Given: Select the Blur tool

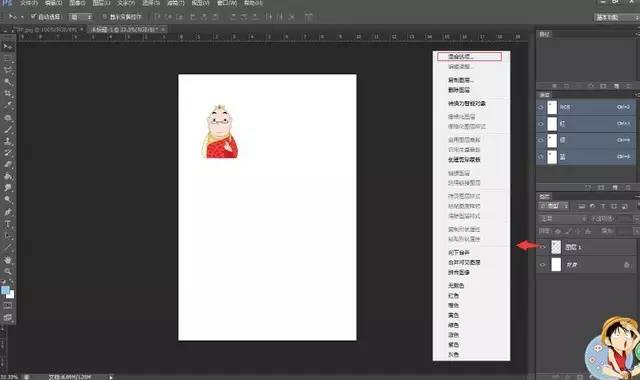Looking at the screenshot, I should (8, 188).
